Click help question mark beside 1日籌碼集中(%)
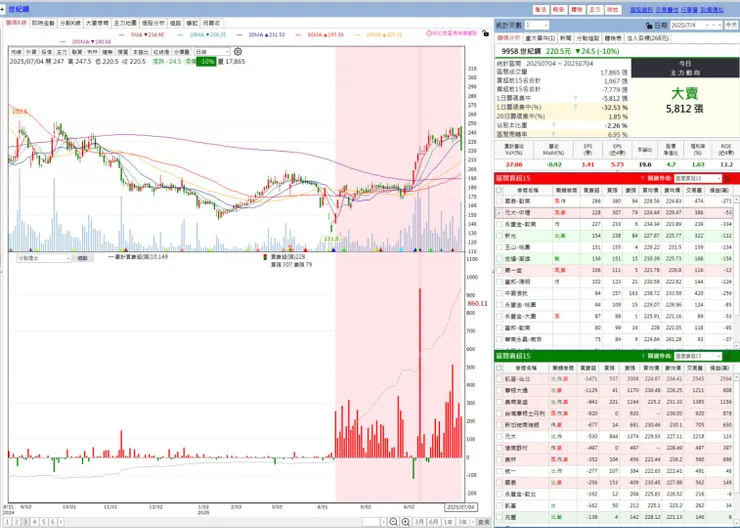This screenshot has width=740, height=528. [575, 107]
